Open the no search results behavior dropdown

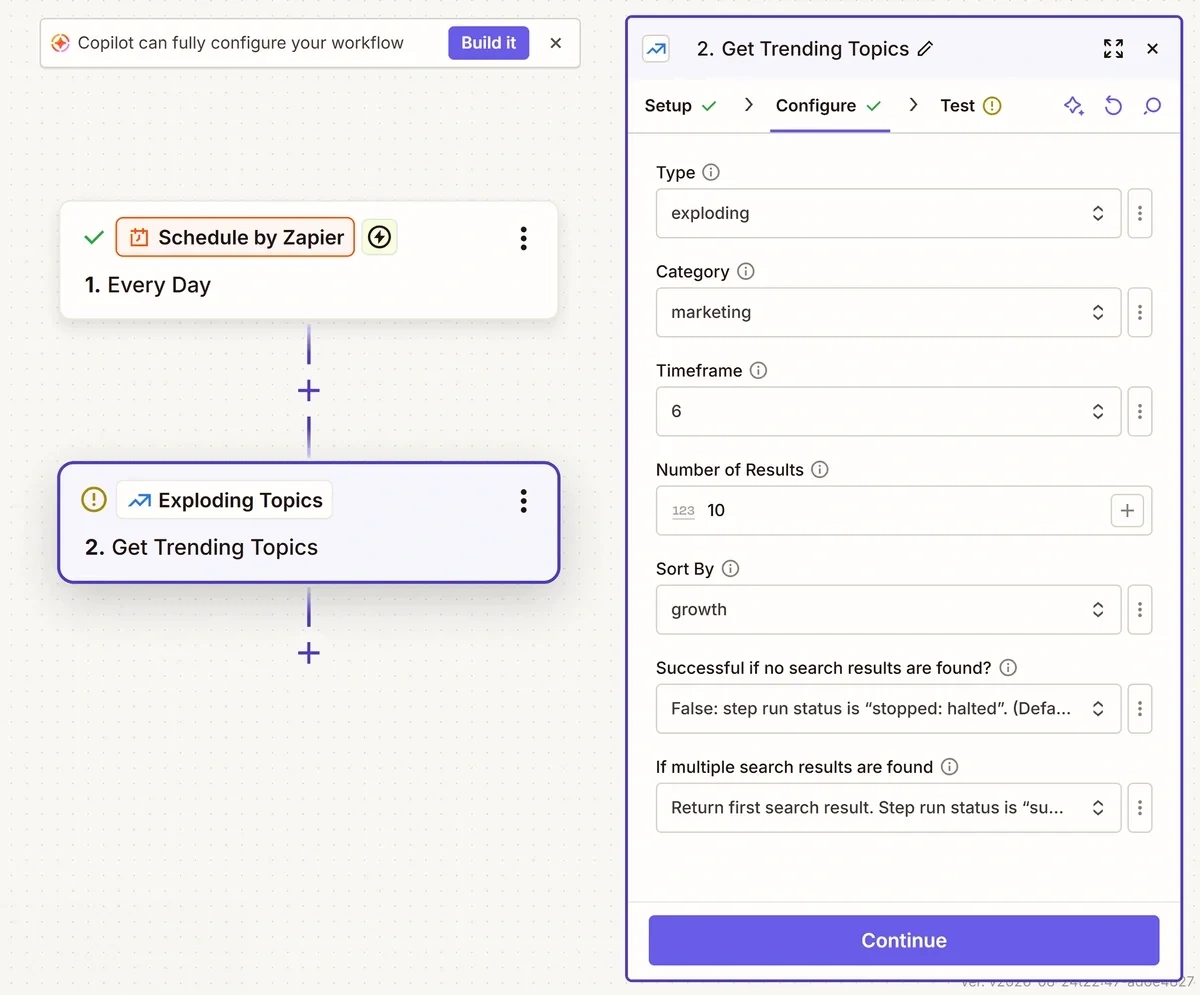[x=888, y=708]
